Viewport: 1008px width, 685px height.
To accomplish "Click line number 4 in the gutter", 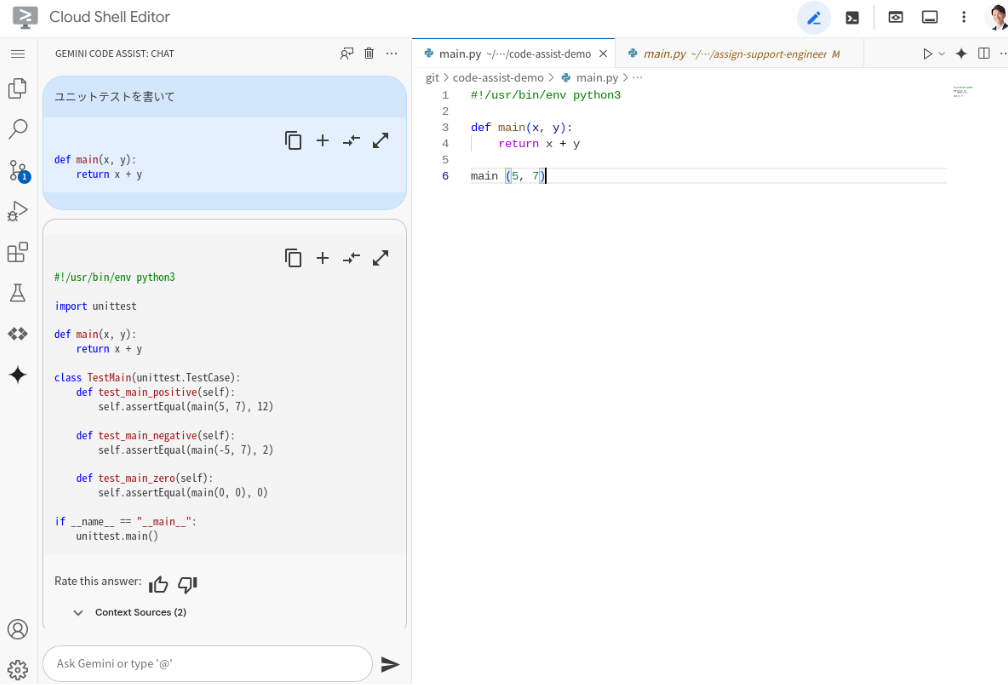I will (446, 144).
